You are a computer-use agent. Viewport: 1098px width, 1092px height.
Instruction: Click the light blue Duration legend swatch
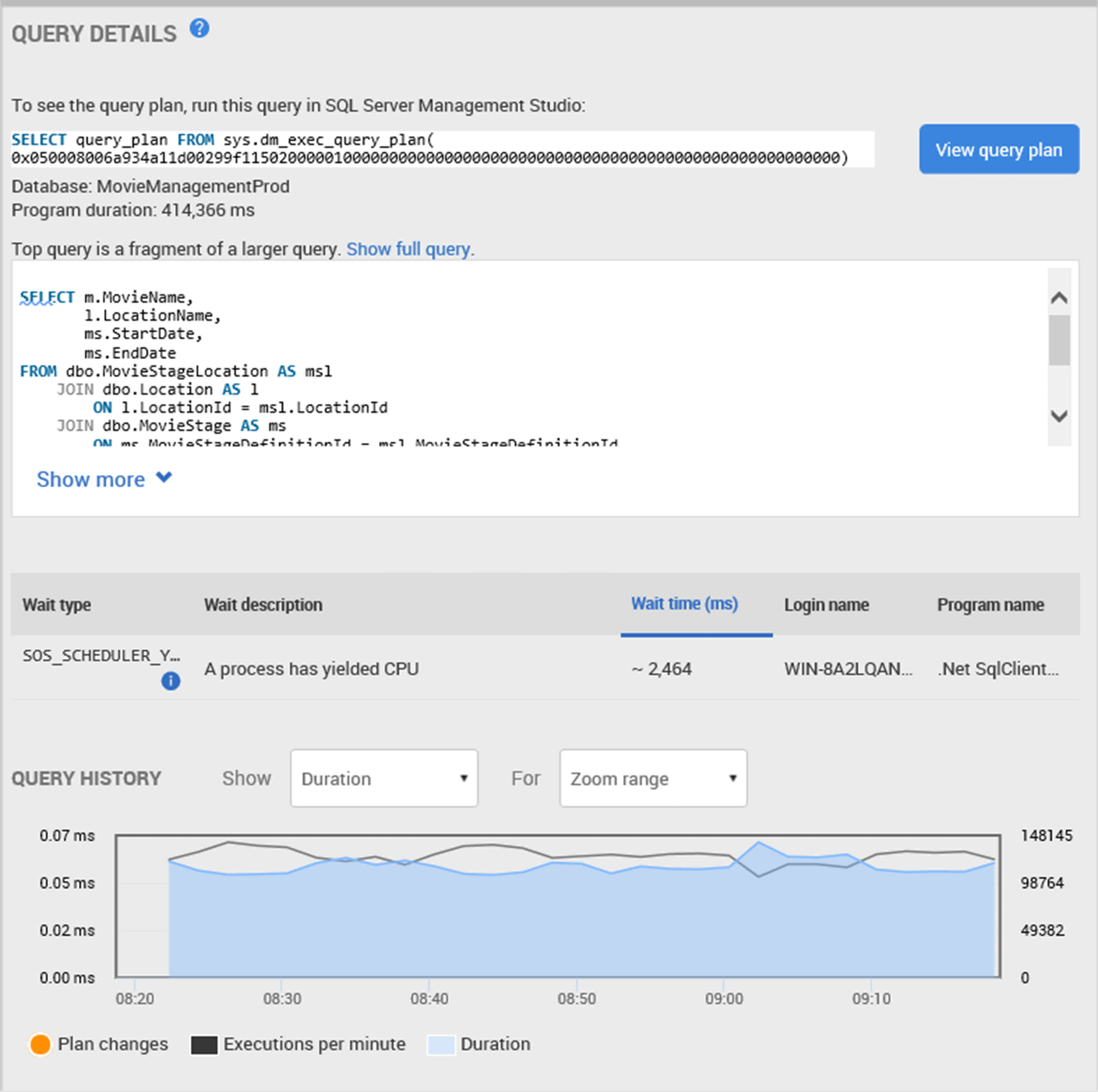click(441, 1045)
